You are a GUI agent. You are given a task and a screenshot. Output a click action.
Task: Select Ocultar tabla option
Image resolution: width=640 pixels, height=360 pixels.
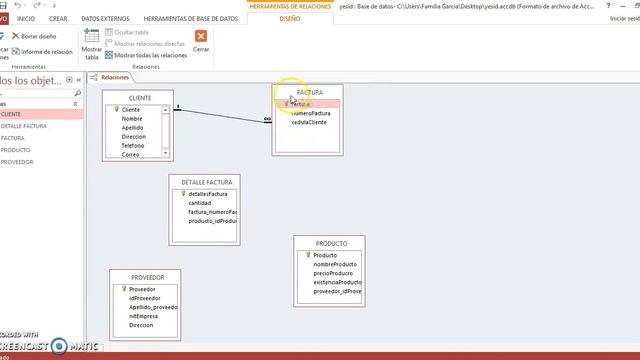pos(127,32)
